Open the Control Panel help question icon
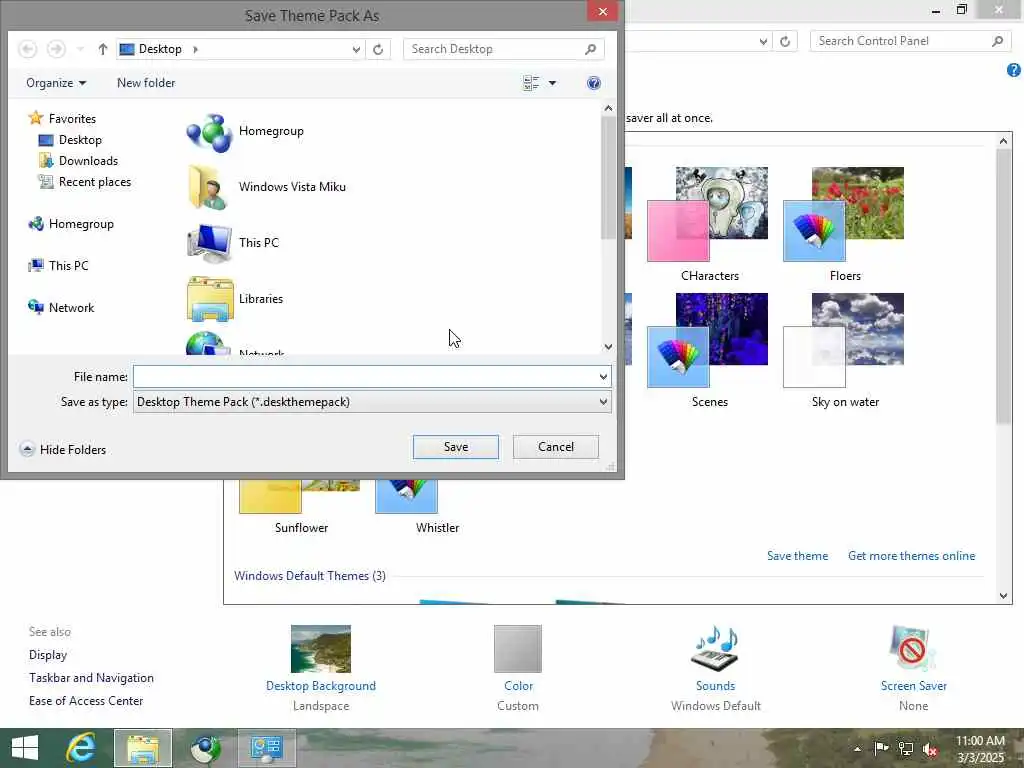 coord(1014,71)
